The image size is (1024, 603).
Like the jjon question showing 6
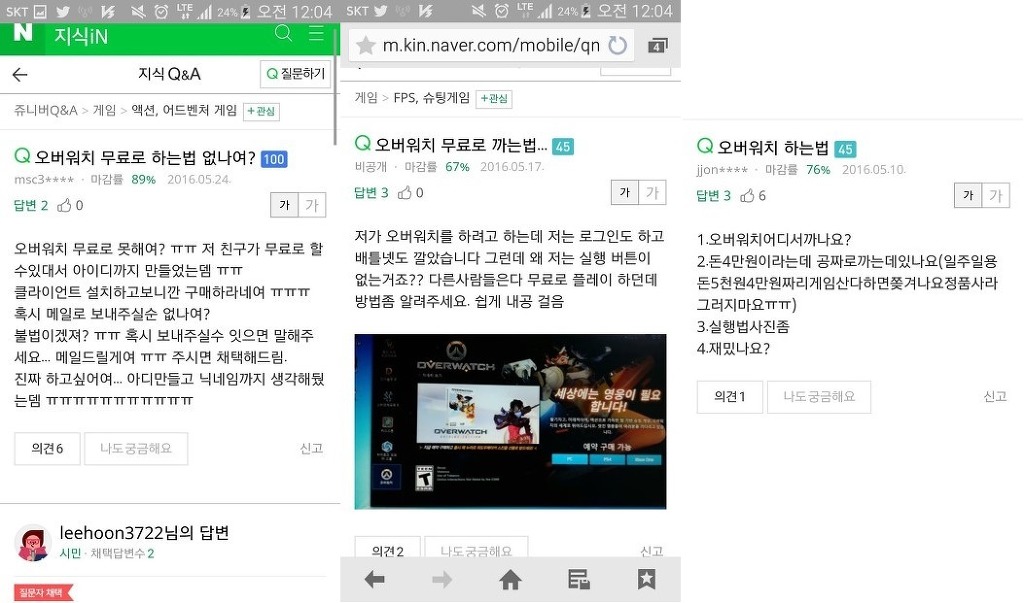[x=748, y=195]
